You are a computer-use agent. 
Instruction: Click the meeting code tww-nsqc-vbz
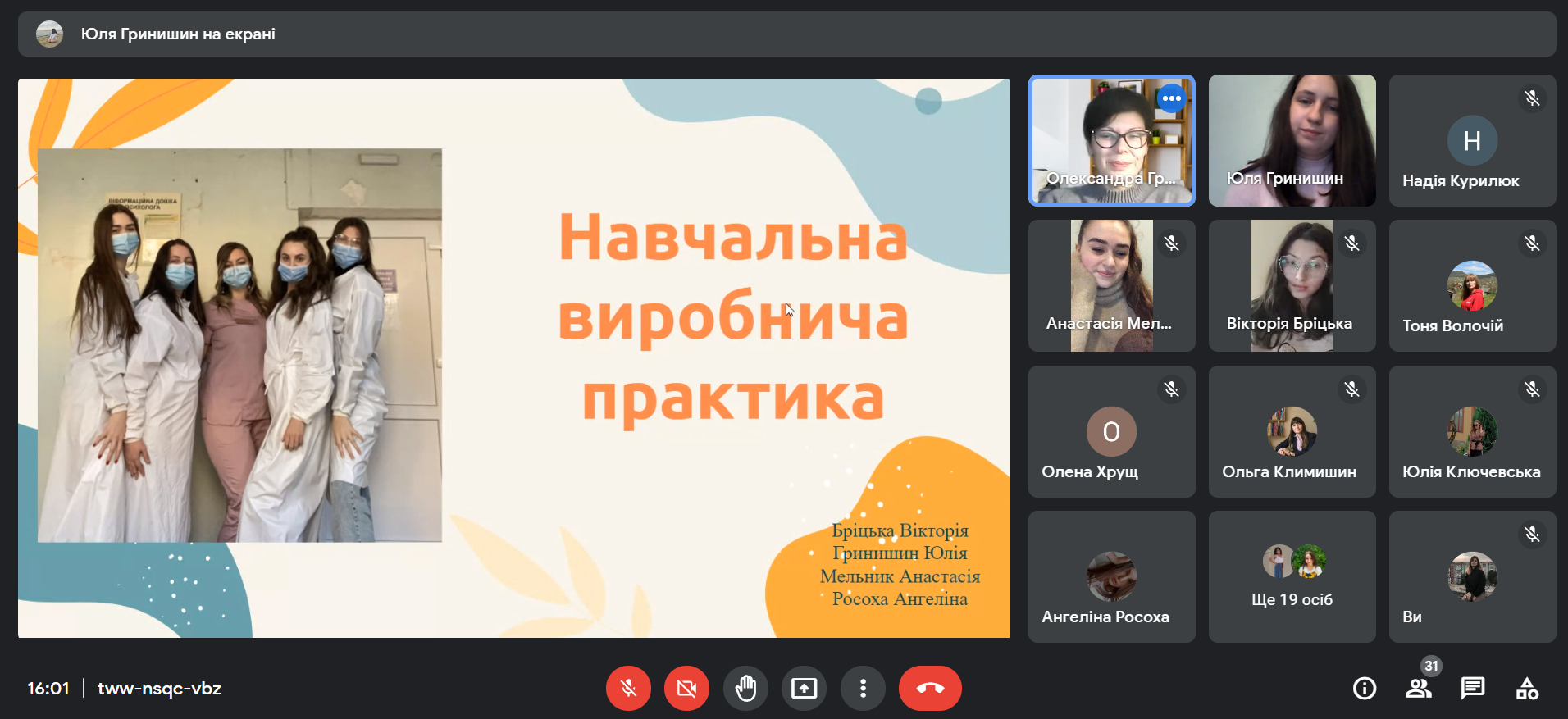tap(159, 689)
